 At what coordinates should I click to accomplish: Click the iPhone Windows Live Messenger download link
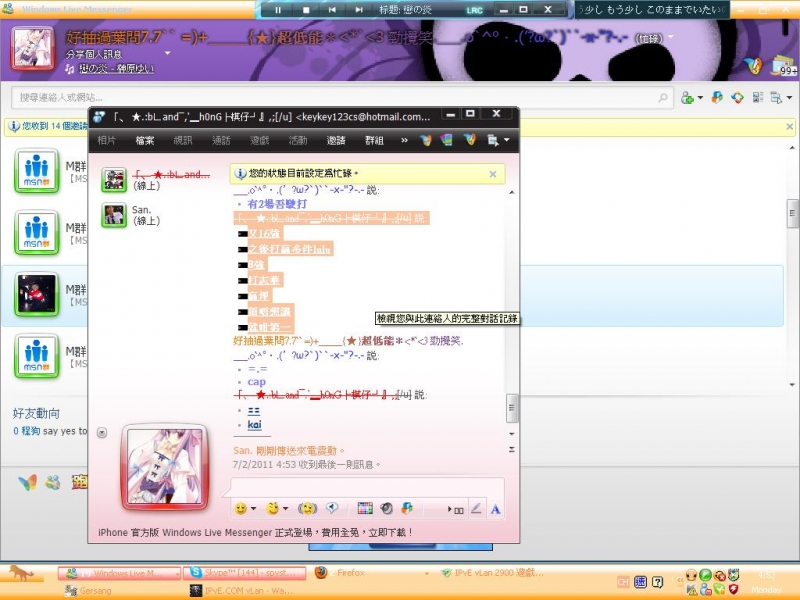pos(256,533)
